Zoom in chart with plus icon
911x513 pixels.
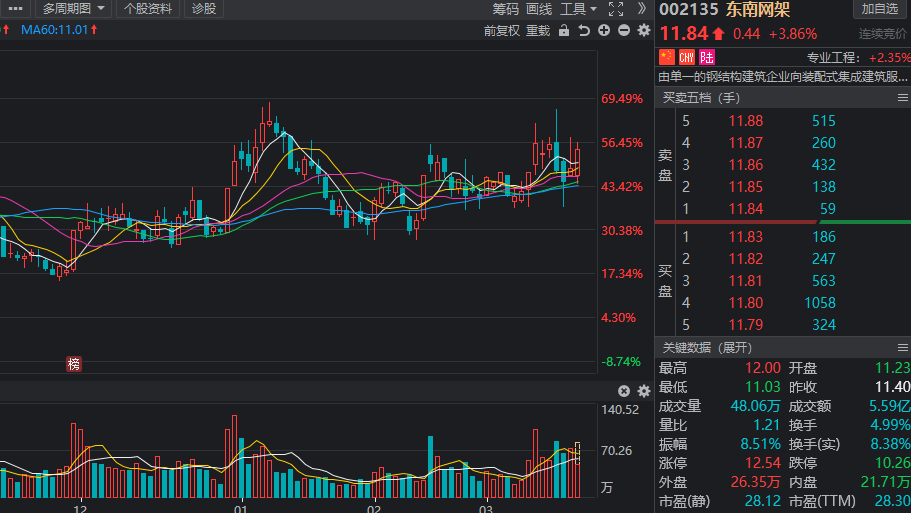(604, 30)
